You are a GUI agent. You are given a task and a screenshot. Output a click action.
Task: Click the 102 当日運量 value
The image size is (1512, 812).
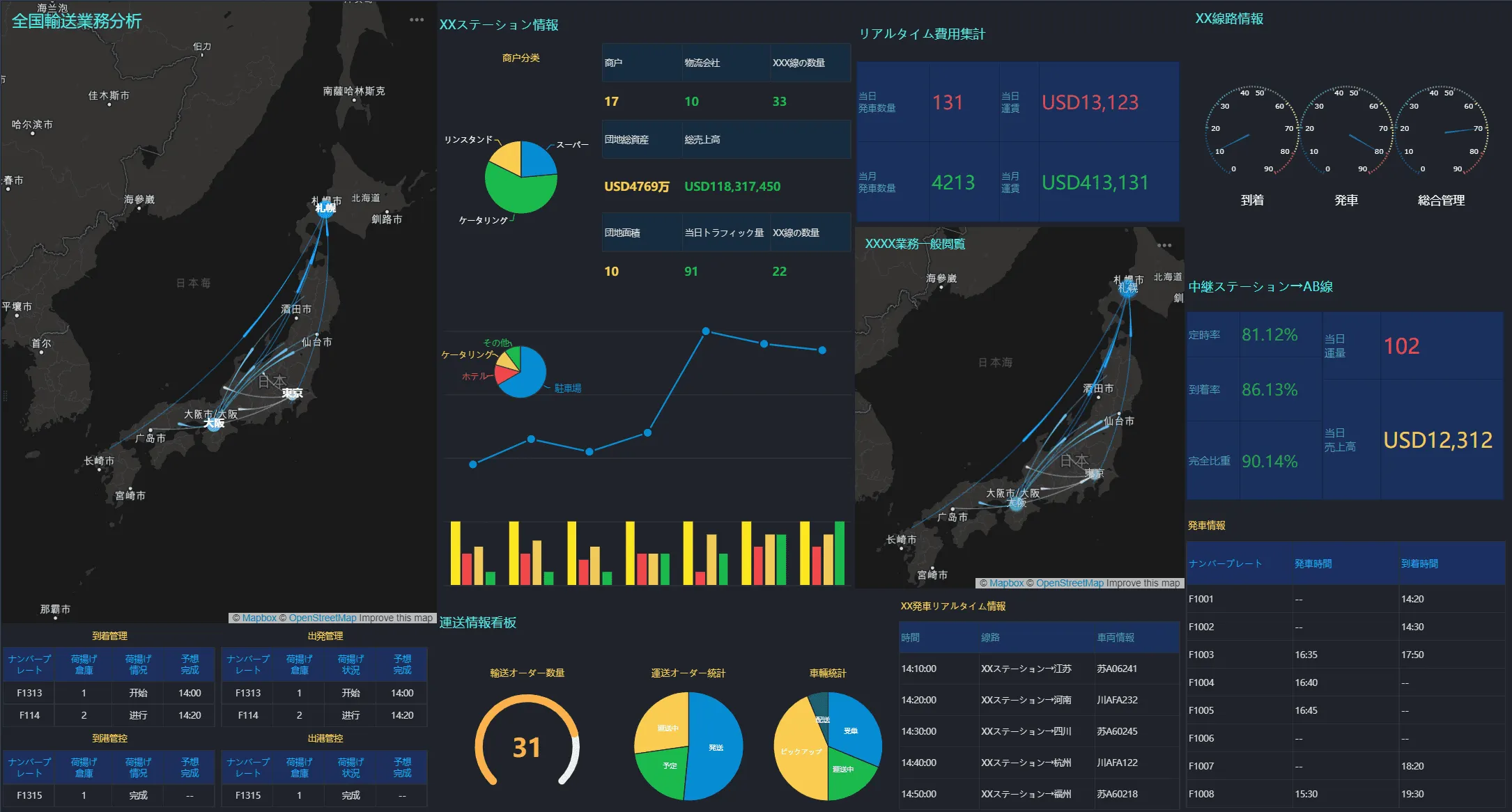(1401, 346)
